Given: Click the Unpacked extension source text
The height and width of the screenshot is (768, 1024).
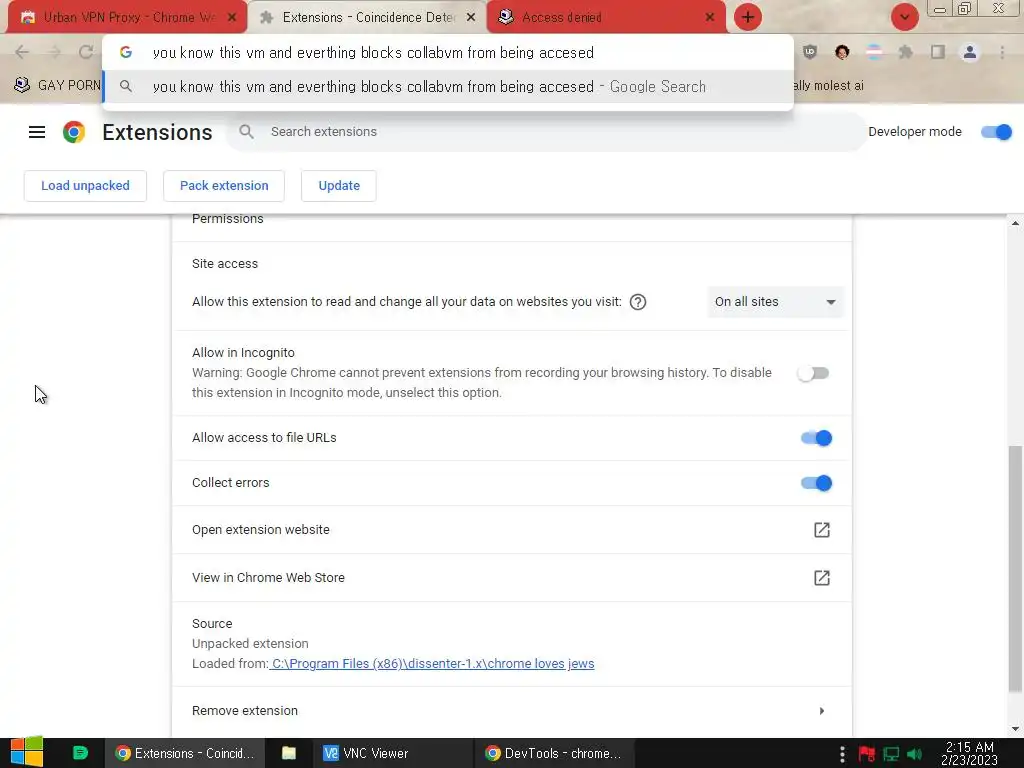Looking at the screenshot, I should coord(250,643).
